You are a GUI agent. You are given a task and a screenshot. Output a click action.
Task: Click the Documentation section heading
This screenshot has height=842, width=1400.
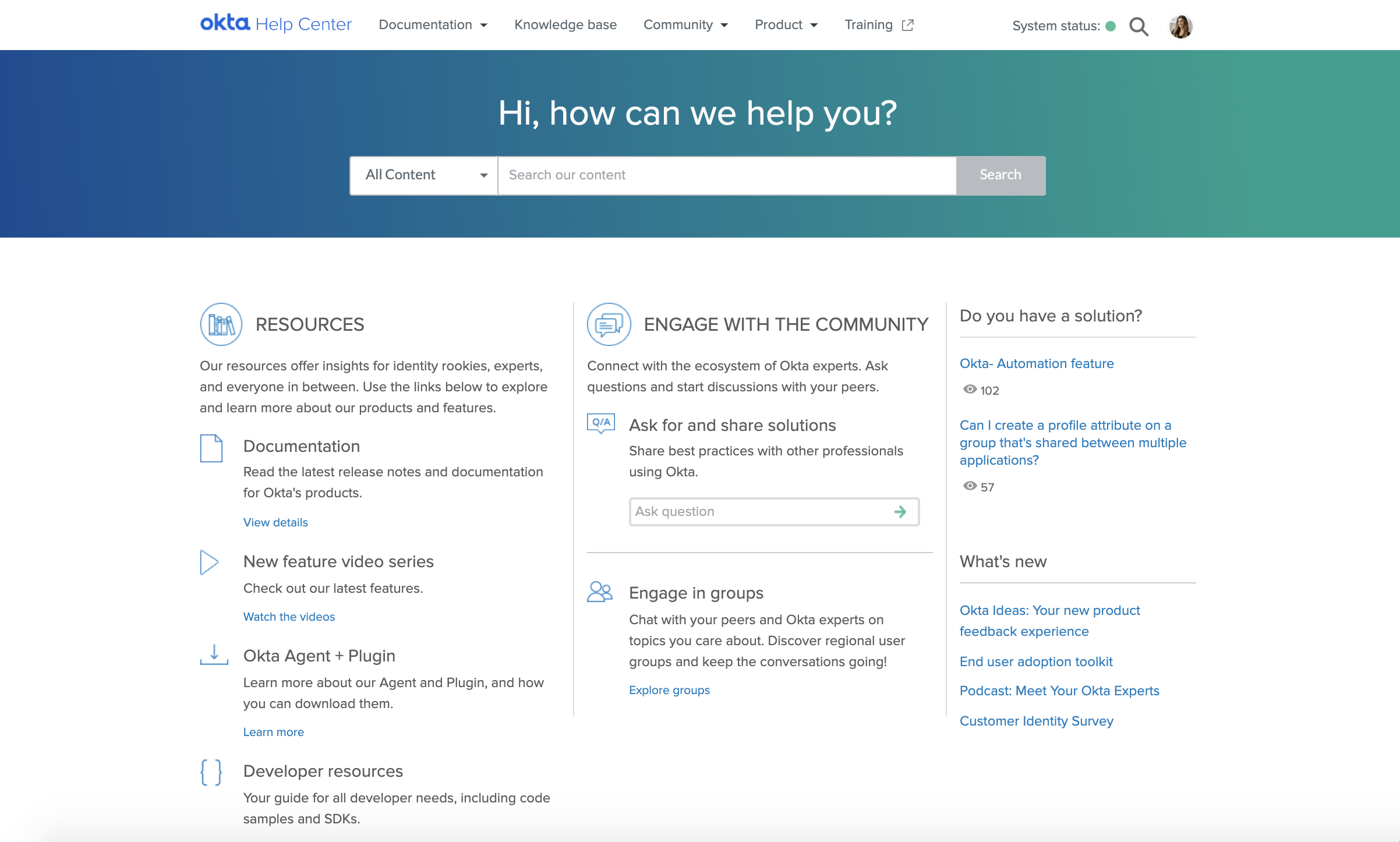(x=302, y=446)
